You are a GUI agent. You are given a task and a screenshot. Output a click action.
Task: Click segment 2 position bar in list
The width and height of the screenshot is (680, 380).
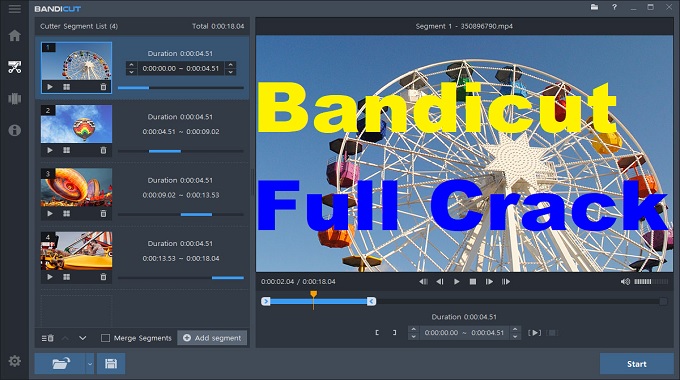coord(181,151)
